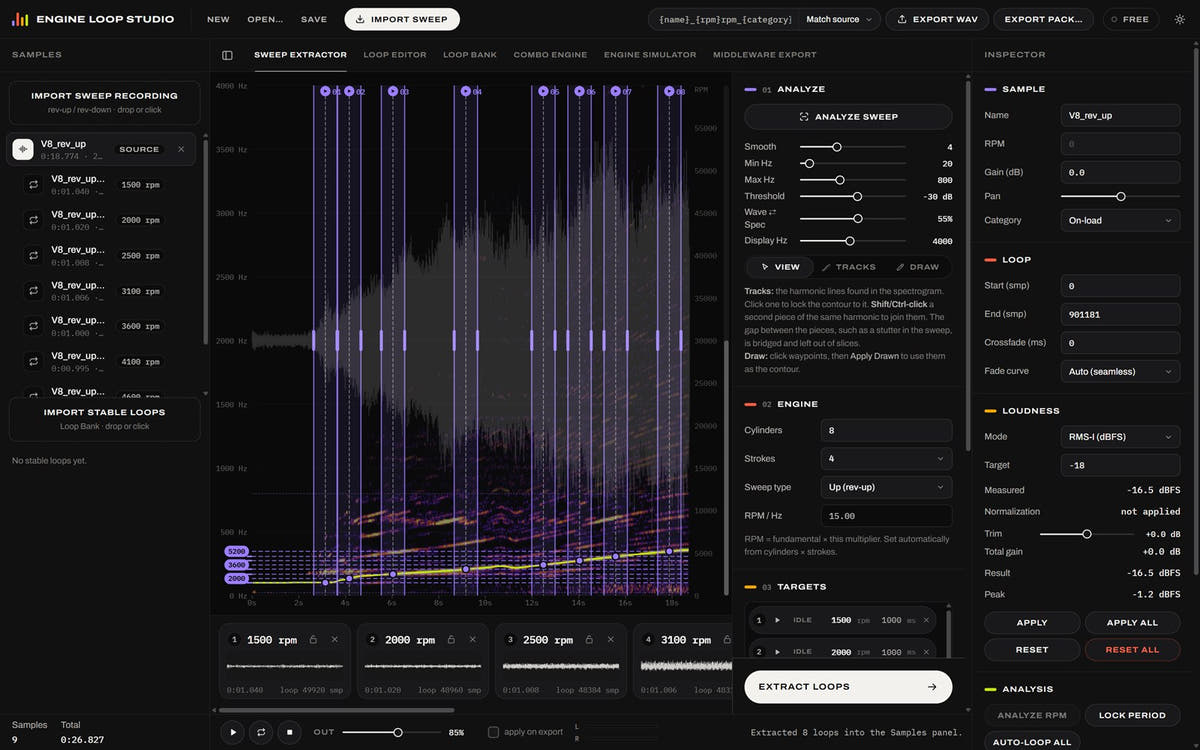Switch to Tracks mode
Image resolution: width=1200 pixels, height=750 pixels.
[848, 267]
